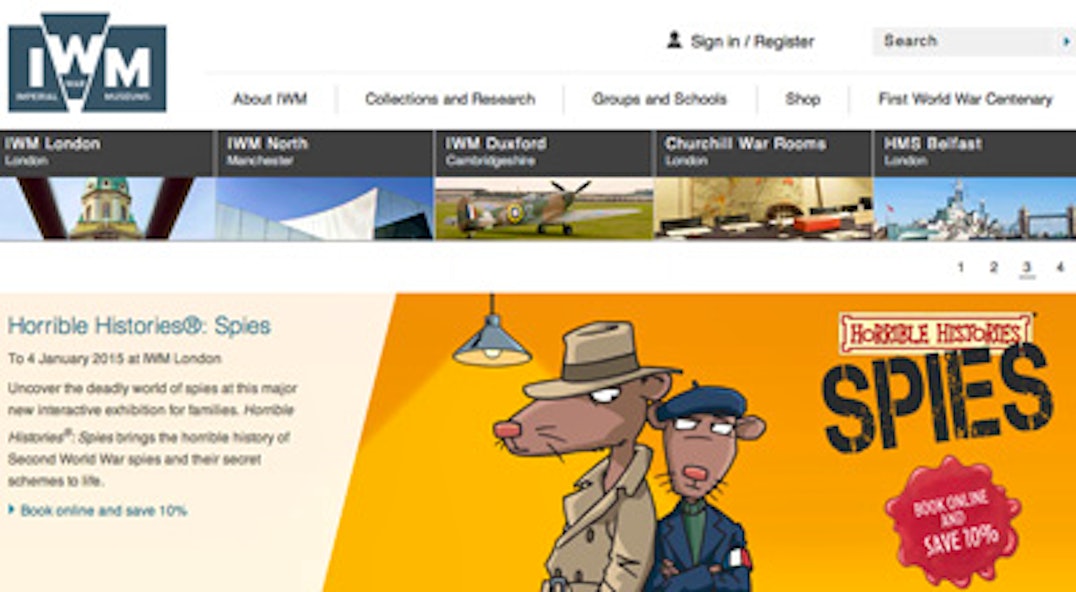
Task: Click the Duxford Spitfire thumbnail
Action: click(x=544, y=208)
